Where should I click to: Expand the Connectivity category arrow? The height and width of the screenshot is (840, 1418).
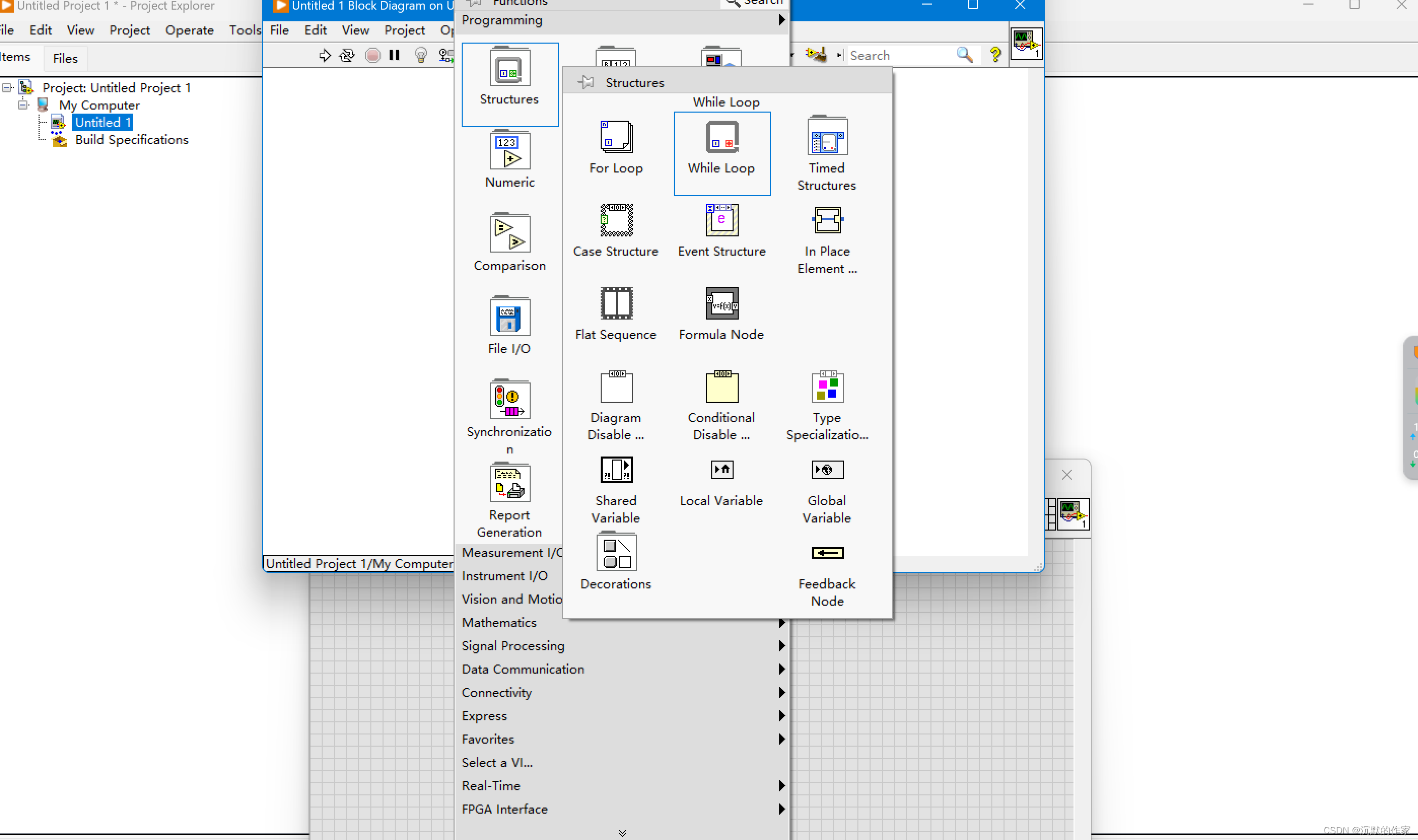coord(782,692)
